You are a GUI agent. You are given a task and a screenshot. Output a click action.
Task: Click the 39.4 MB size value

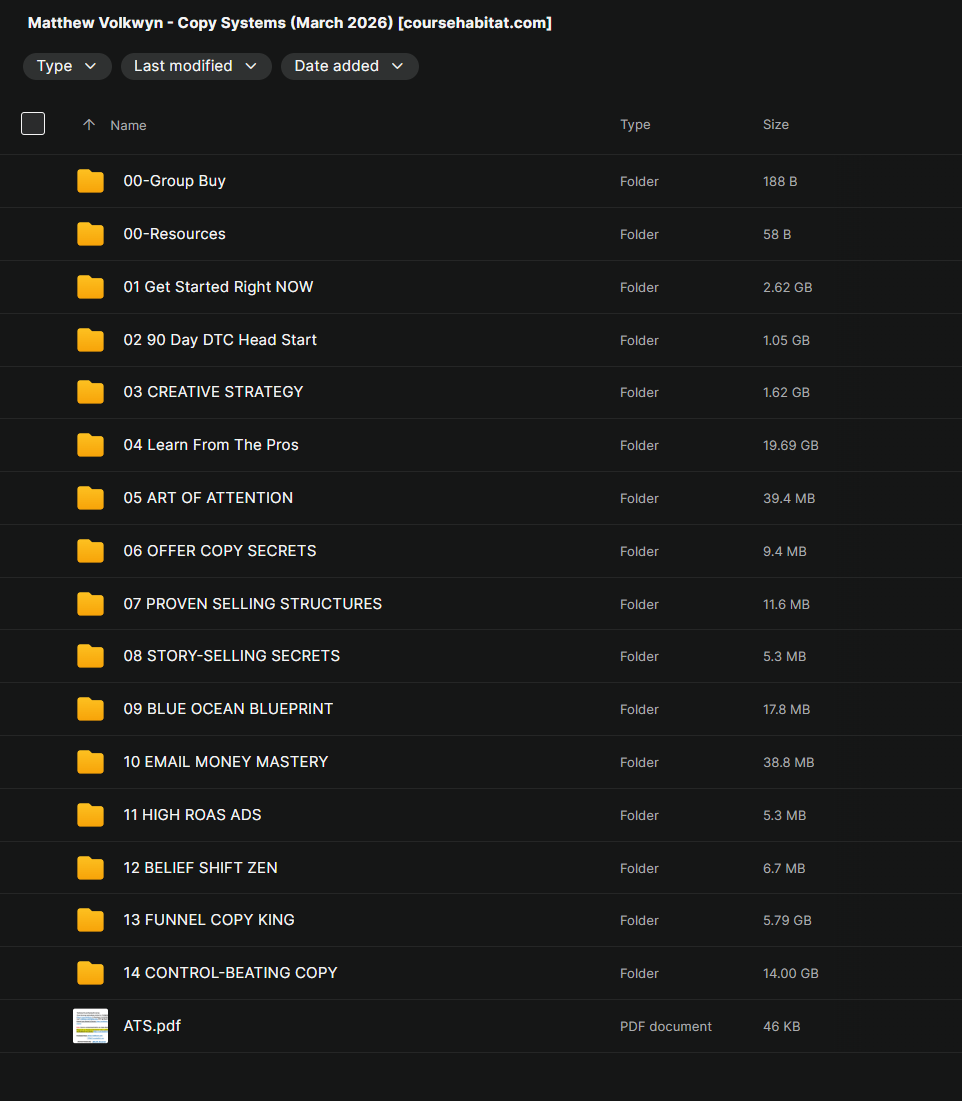click(x=789, y=499)
